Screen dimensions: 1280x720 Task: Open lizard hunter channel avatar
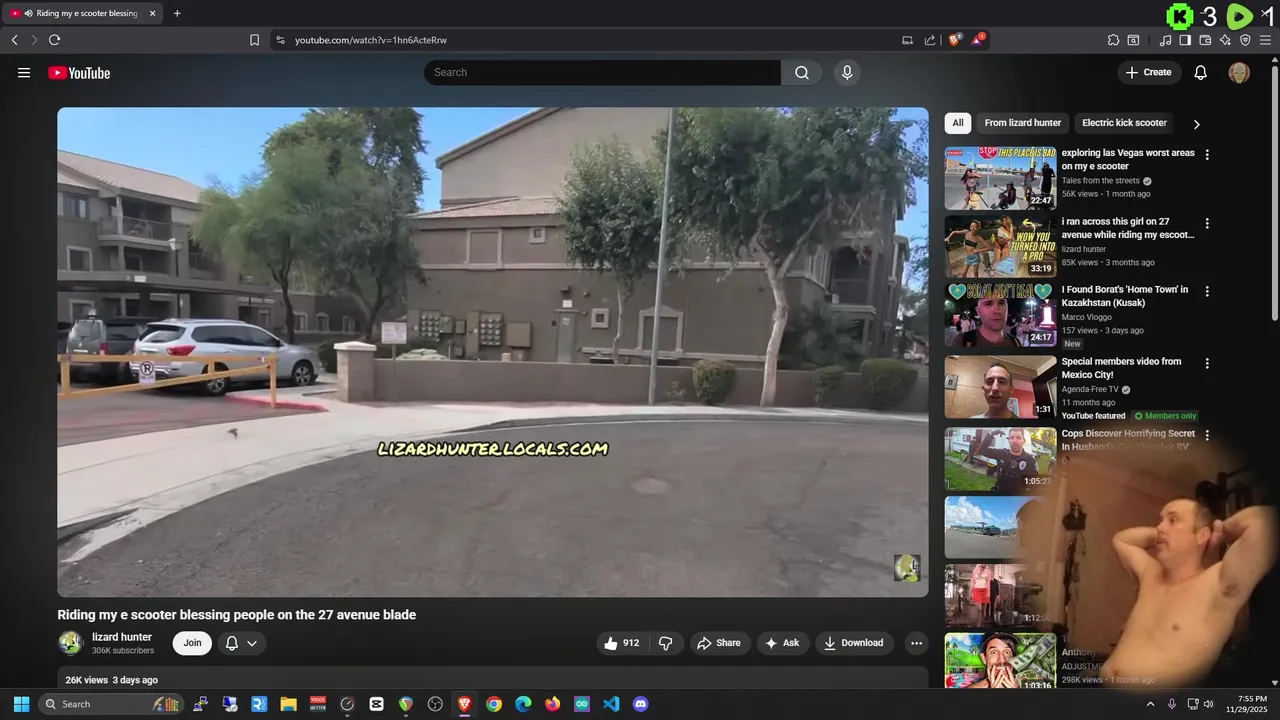70,643
